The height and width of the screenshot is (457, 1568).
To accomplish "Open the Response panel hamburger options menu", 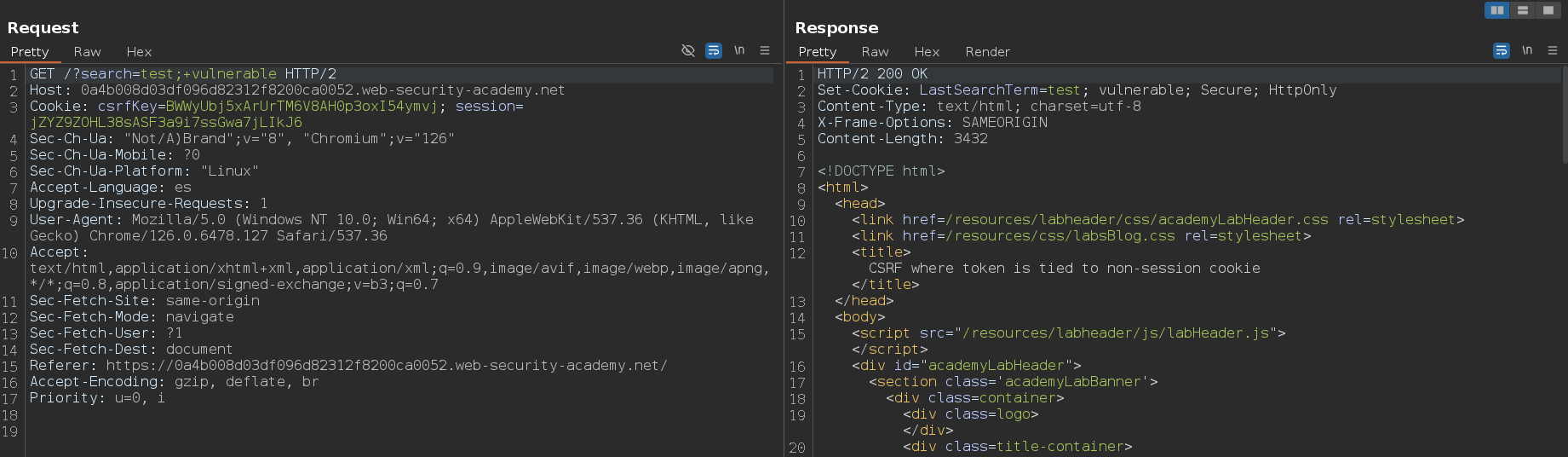I will click(1553, 50).
